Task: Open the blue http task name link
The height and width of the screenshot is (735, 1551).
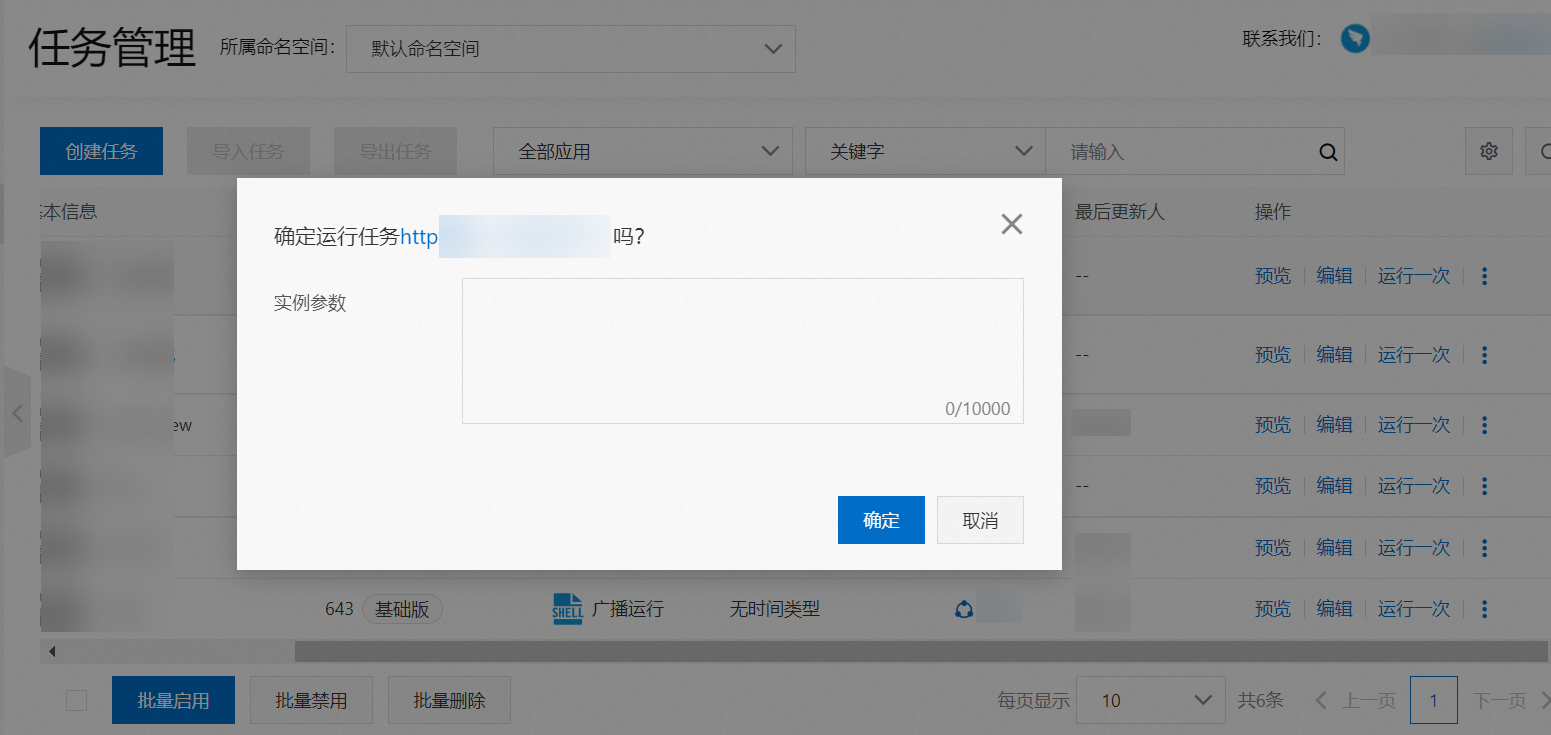Action: [419, 237]
